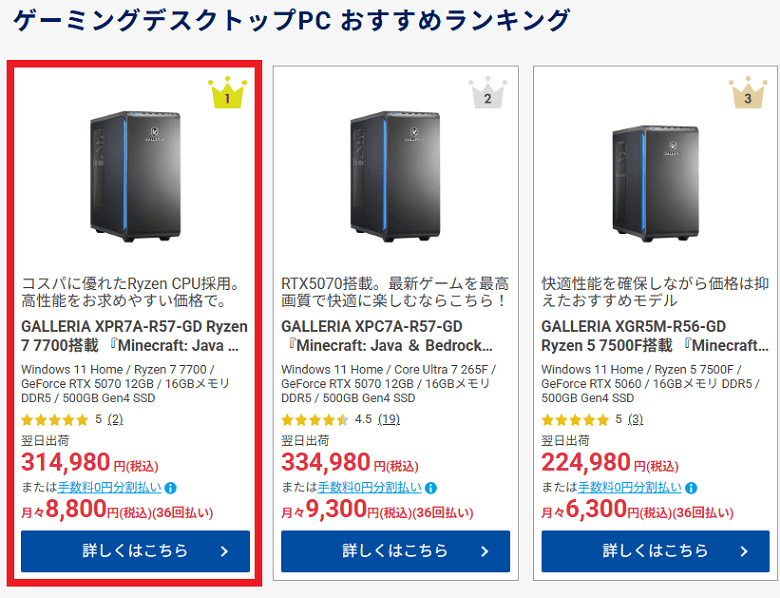Open the XGR5M-R56-GD product image
This screenshot has height=598, width=780.
pyautogui.click(x=655, y=175)
